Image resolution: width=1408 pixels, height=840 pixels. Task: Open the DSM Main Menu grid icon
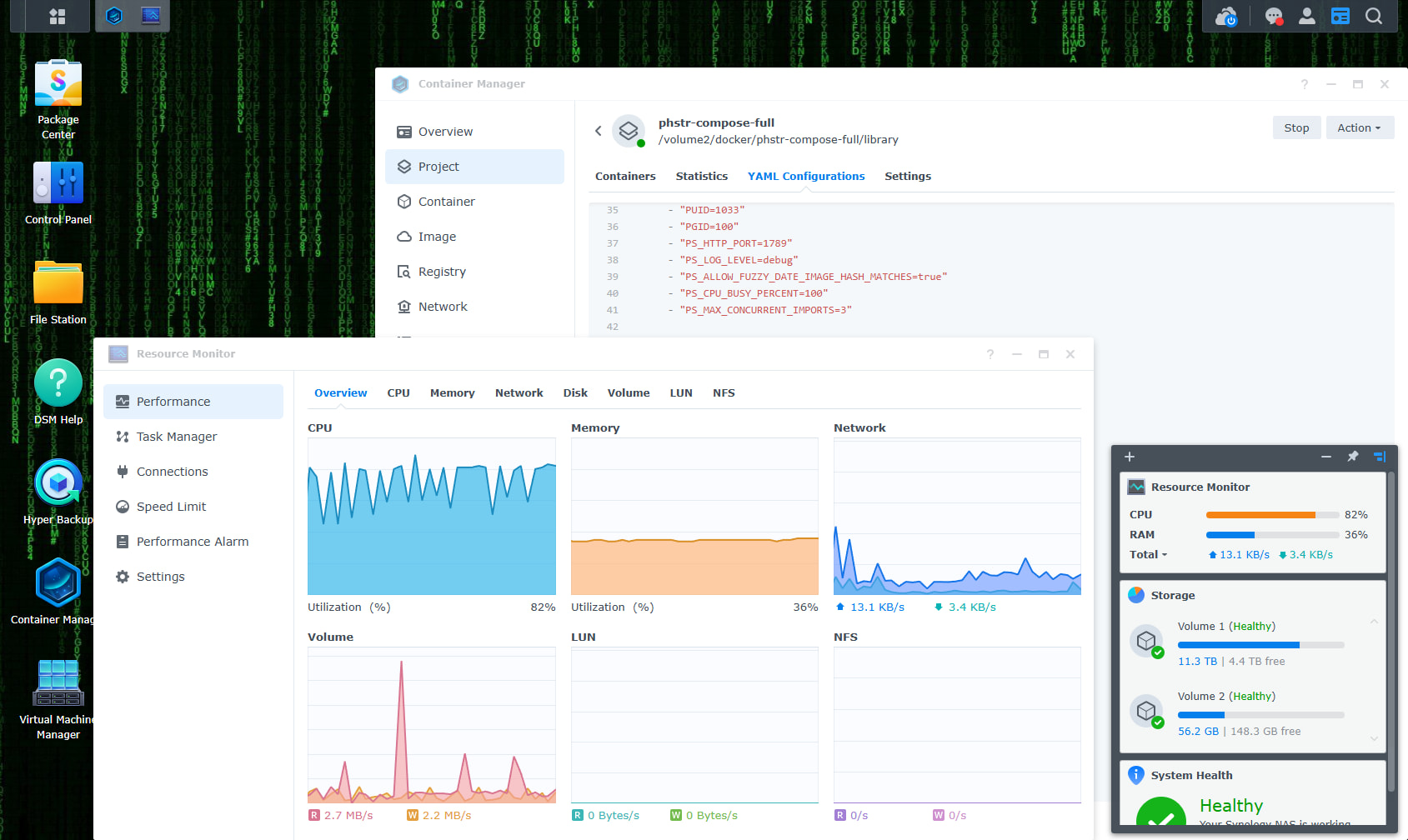57,16
